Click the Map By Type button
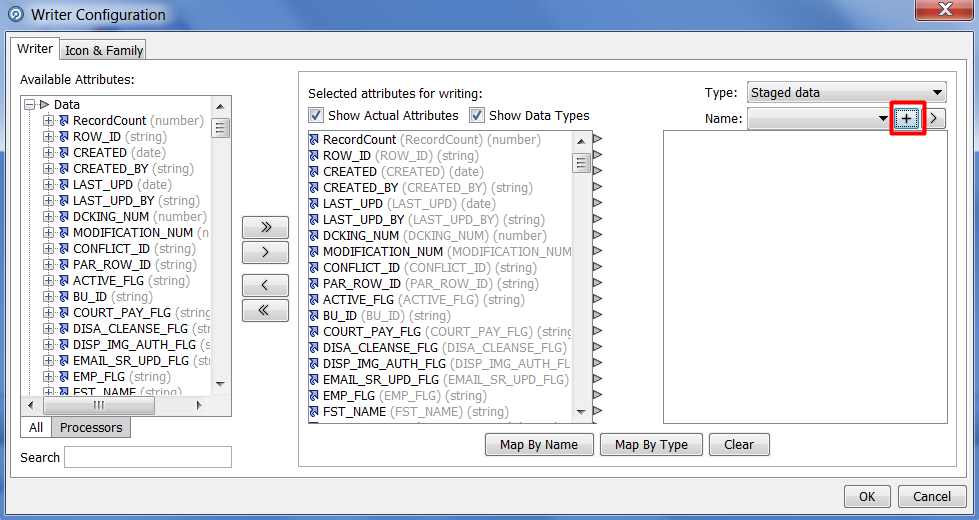Image resolution: width=979 pixels, height=520 pixels. 651,444
